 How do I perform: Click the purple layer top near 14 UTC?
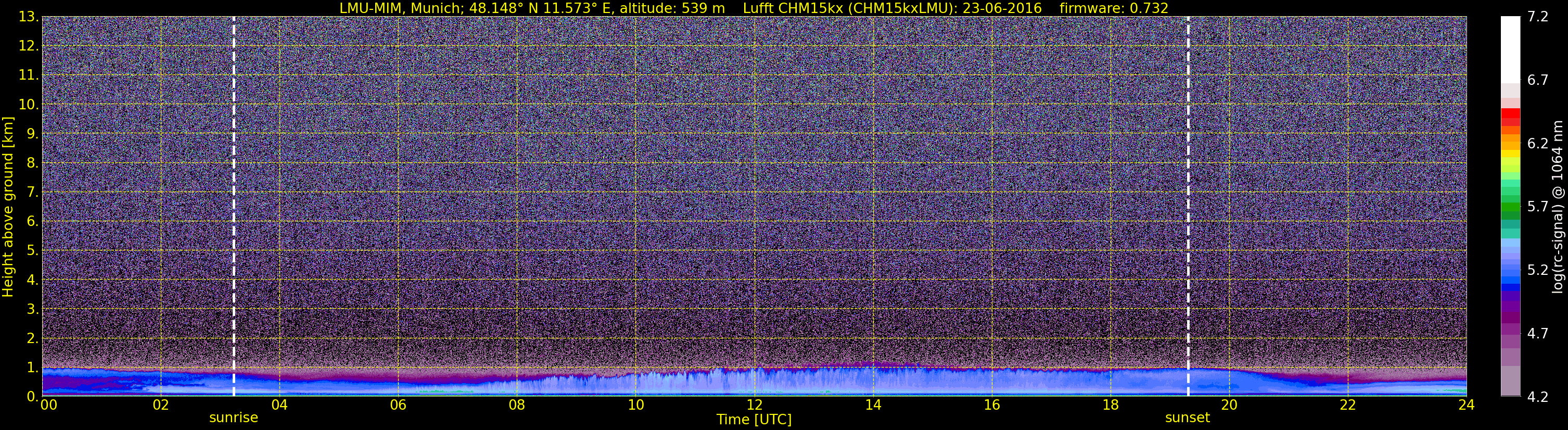(873, 363)
